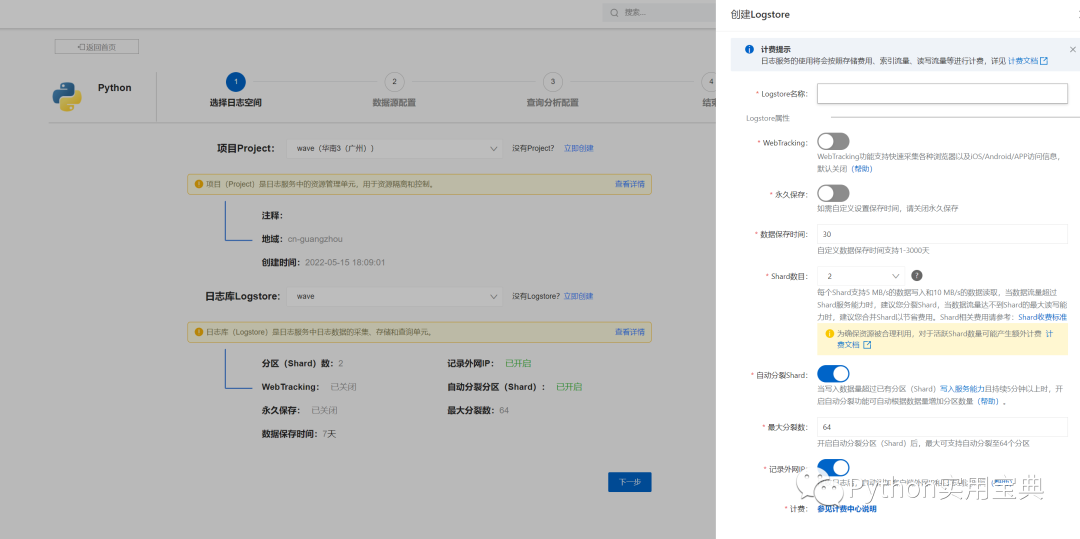This screenshot has width=1080, height=539.
Task: Toggle the permanent storage (永久保存) switch
Action: (x=833, y=193)
